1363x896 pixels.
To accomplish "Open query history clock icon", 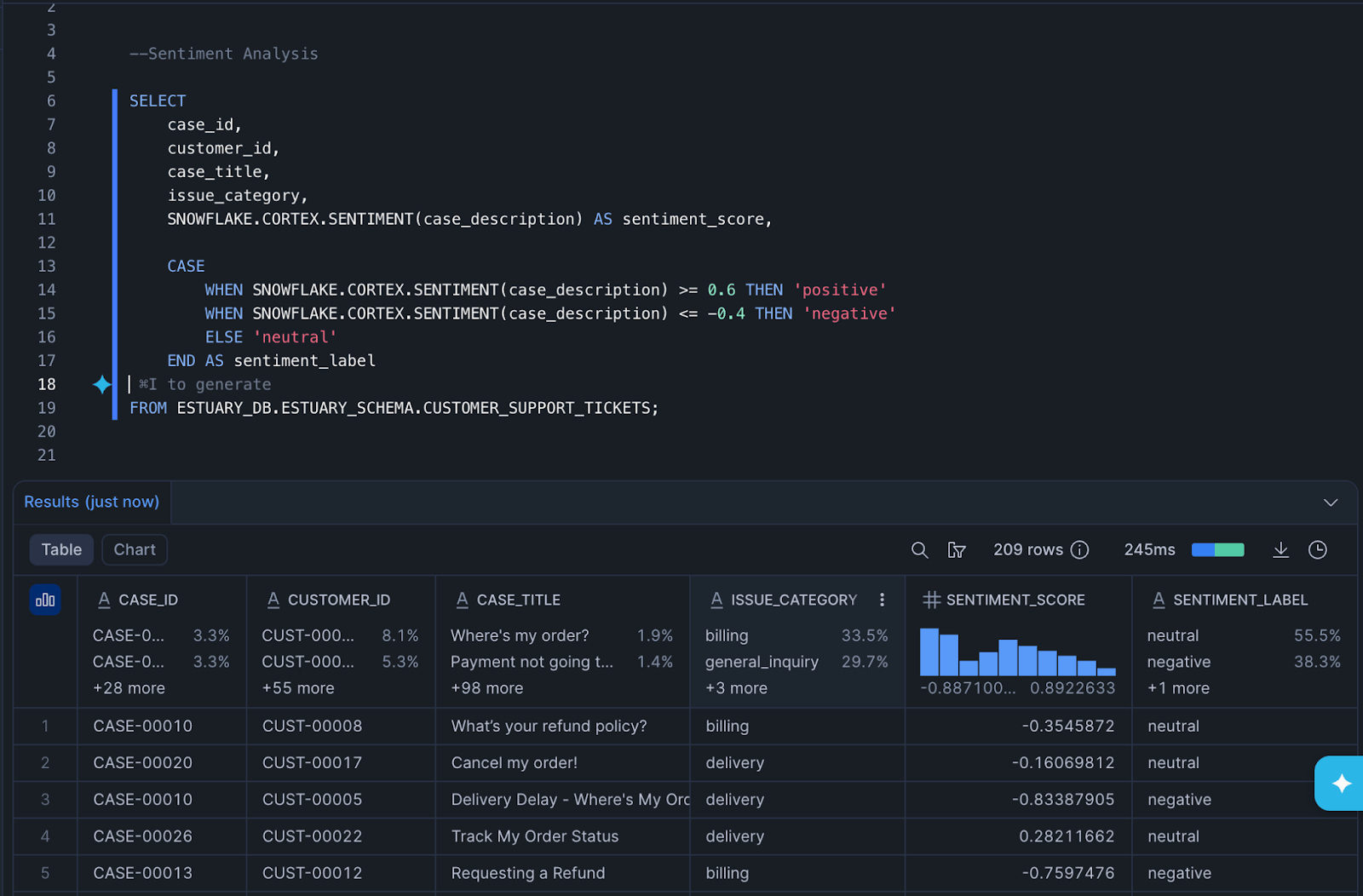I will (1318, 550).
